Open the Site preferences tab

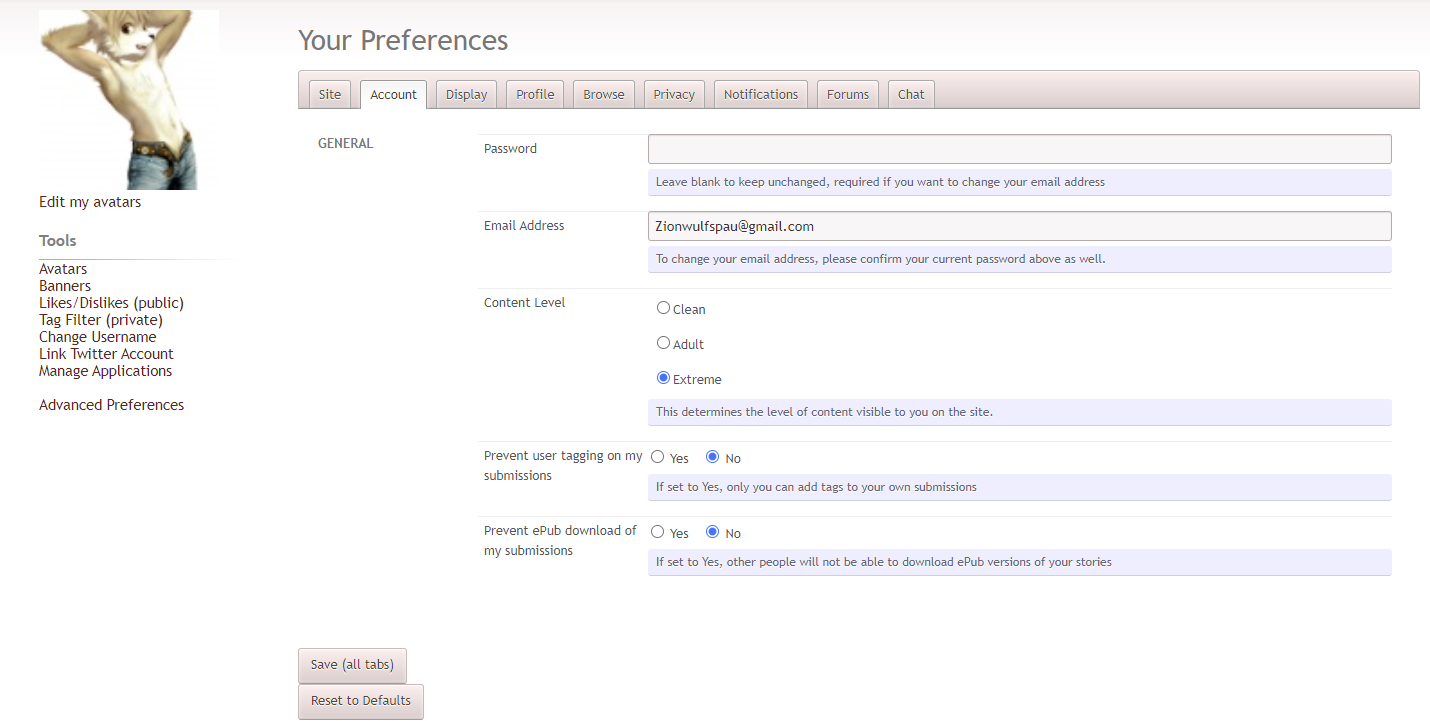coord(329,94)
